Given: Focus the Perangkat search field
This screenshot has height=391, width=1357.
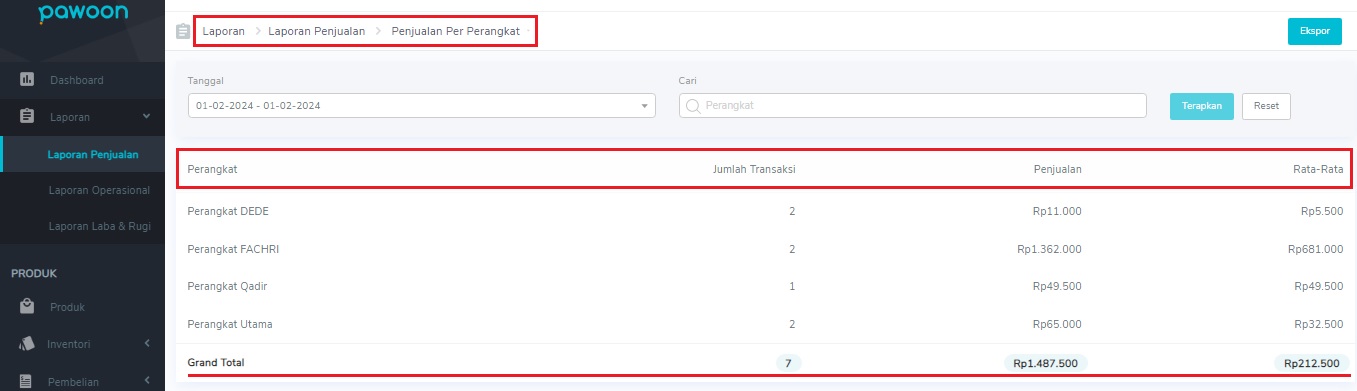Looking at the screenshot, I should coord(912,105).
